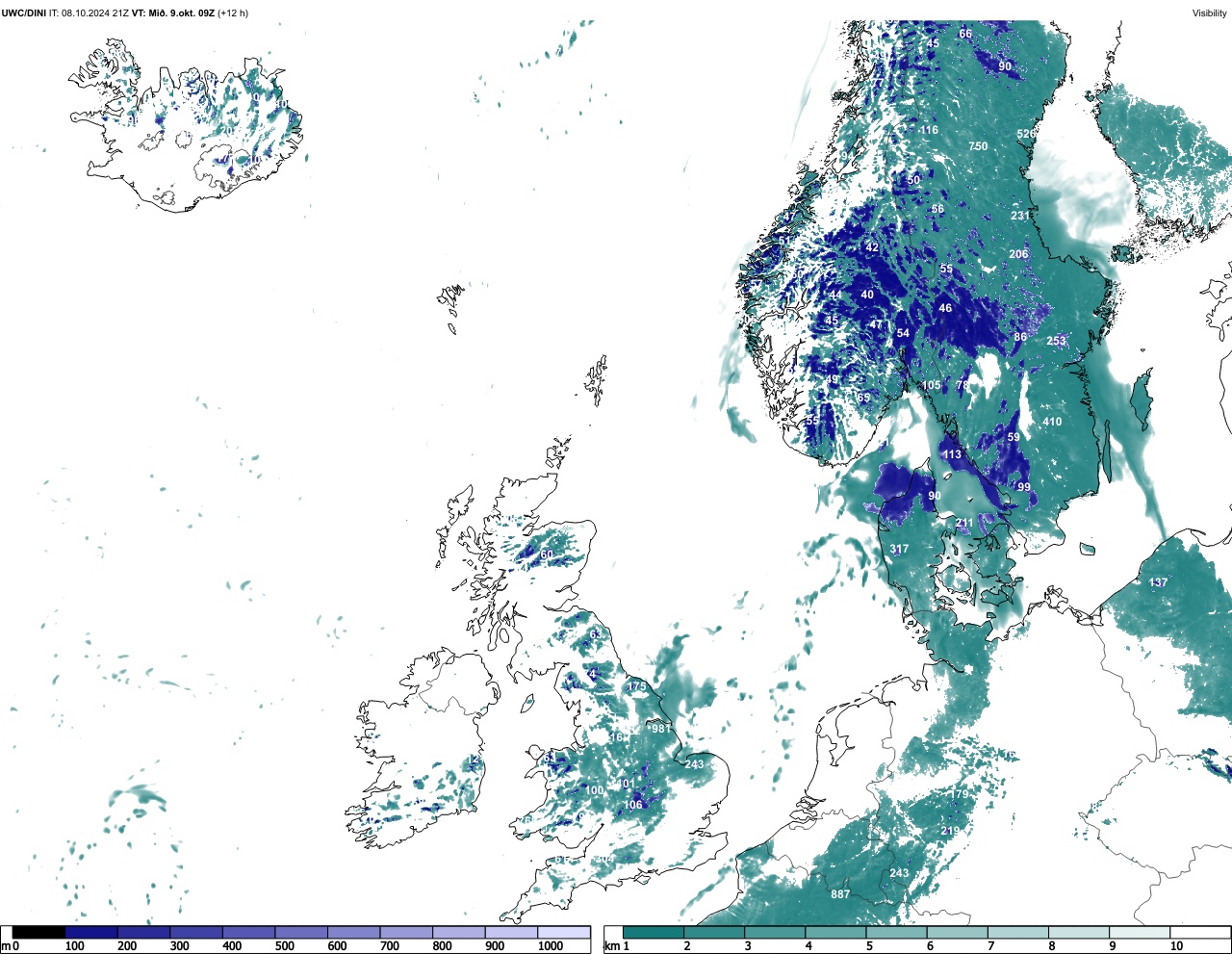Click the map value '410' in southern Sweden
This screenshot has width=1232, height=954.
[1052, 422]
